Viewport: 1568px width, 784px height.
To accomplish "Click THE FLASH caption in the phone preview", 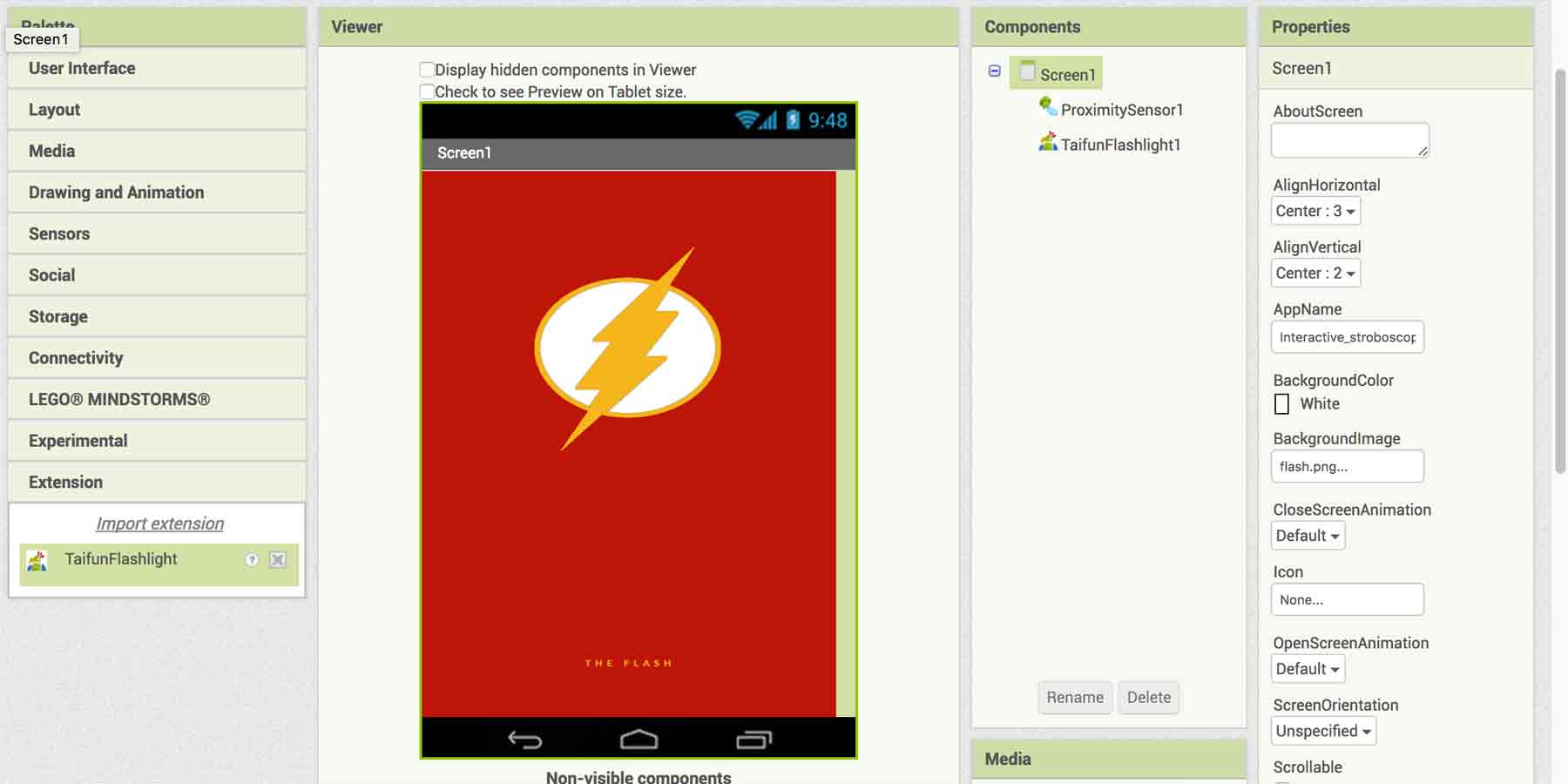I will 628,663.
